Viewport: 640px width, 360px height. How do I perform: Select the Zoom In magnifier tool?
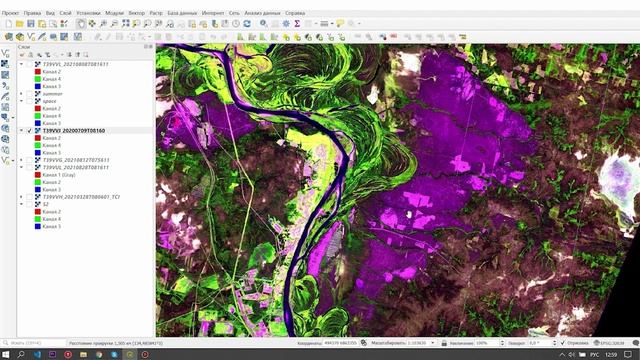(x=103, y=24)
